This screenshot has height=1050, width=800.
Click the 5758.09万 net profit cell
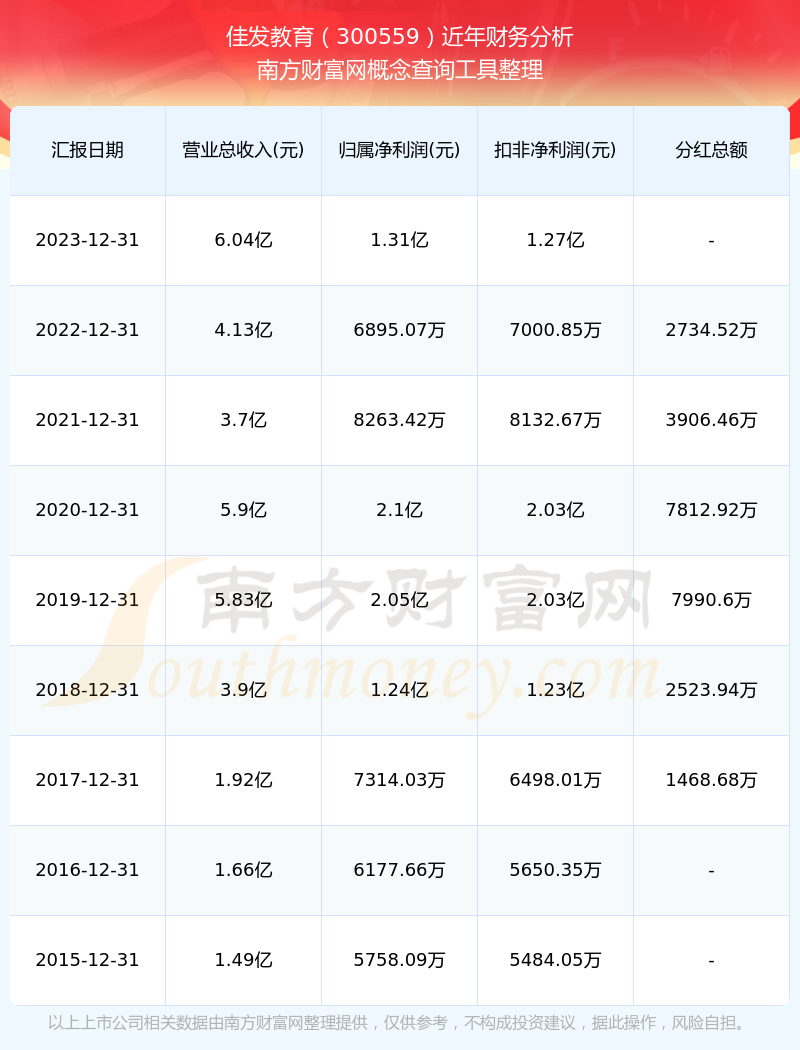tap(400, 960)
